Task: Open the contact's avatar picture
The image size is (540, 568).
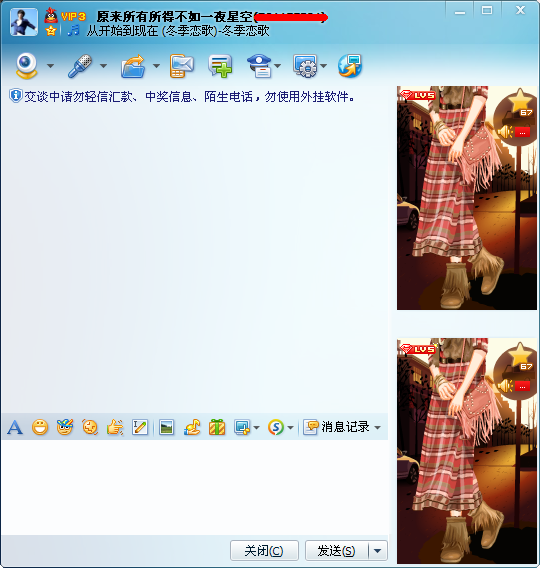Action: tap(24, 22)
